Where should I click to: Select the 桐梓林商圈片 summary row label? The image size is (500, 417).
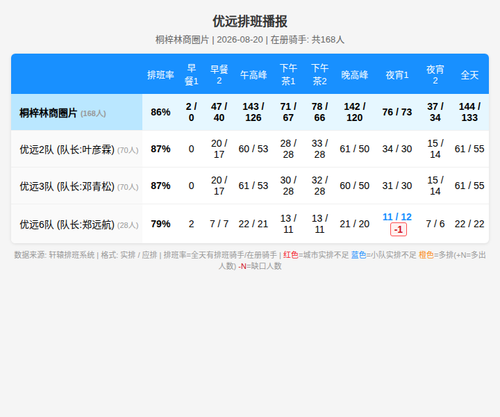62,113
